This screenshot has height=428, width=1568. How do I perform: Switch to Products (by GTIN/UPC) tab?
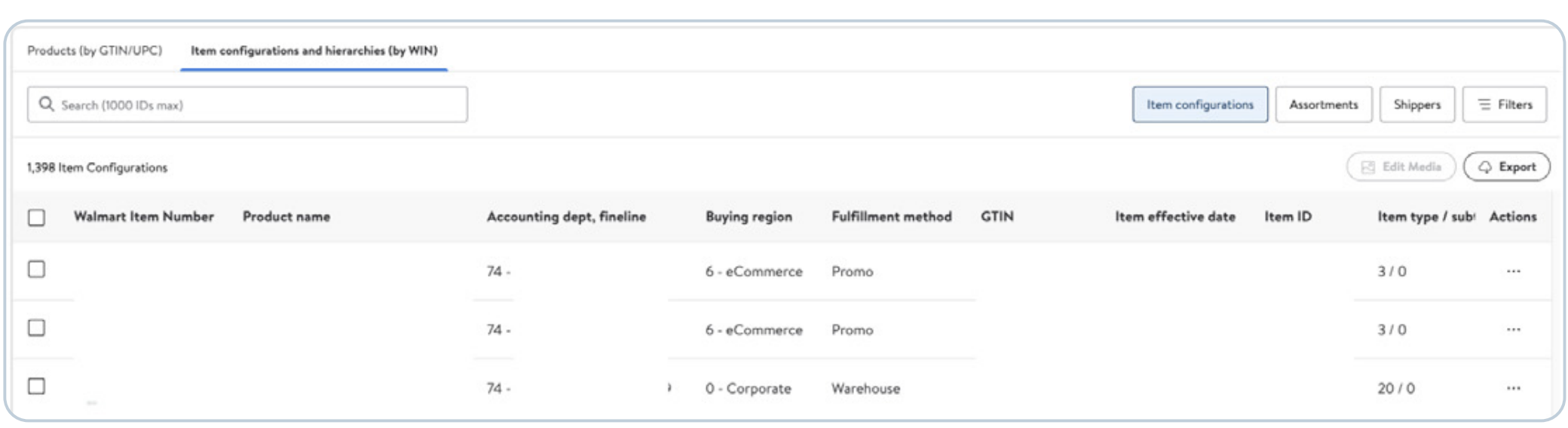coord(95,50)
